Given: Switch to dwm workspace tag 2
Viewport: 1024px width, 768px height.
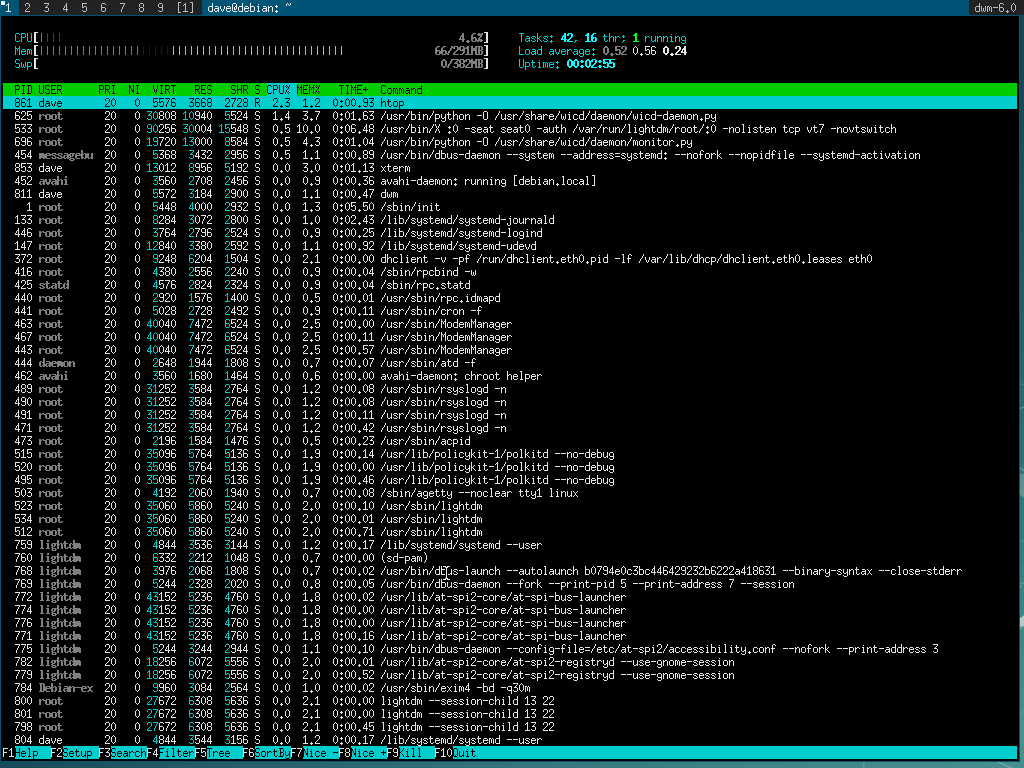Looking at the screenshot, I should point(26,8).
